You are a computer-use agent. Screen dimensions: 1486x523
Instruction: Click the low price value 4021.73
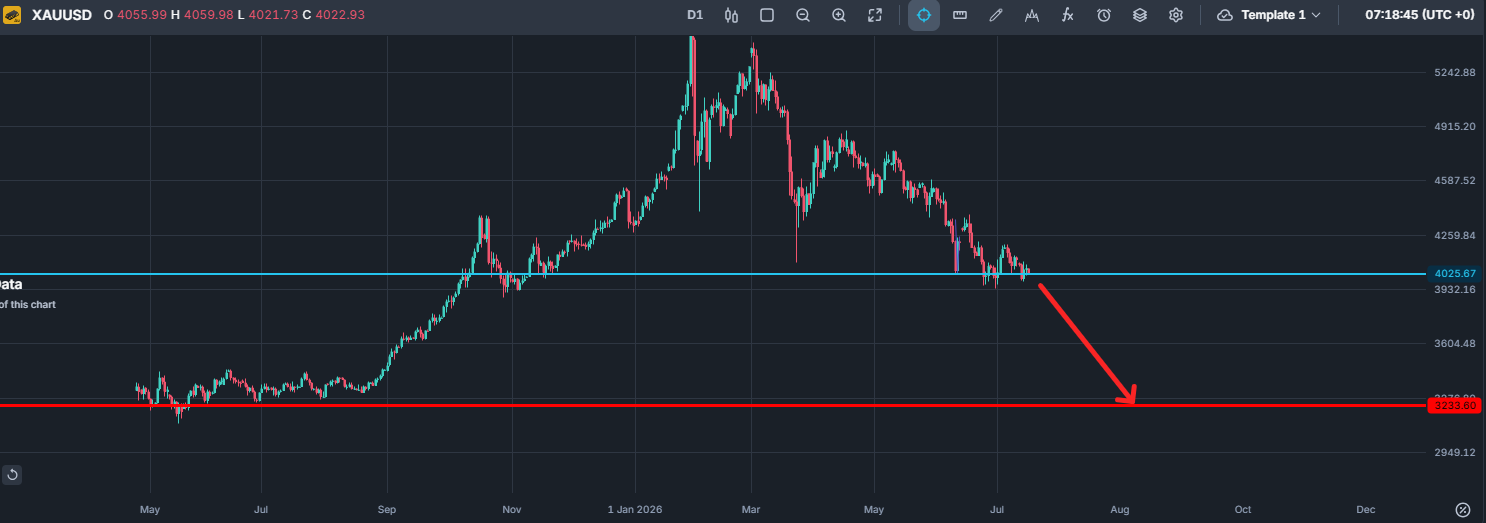(273, 15)
